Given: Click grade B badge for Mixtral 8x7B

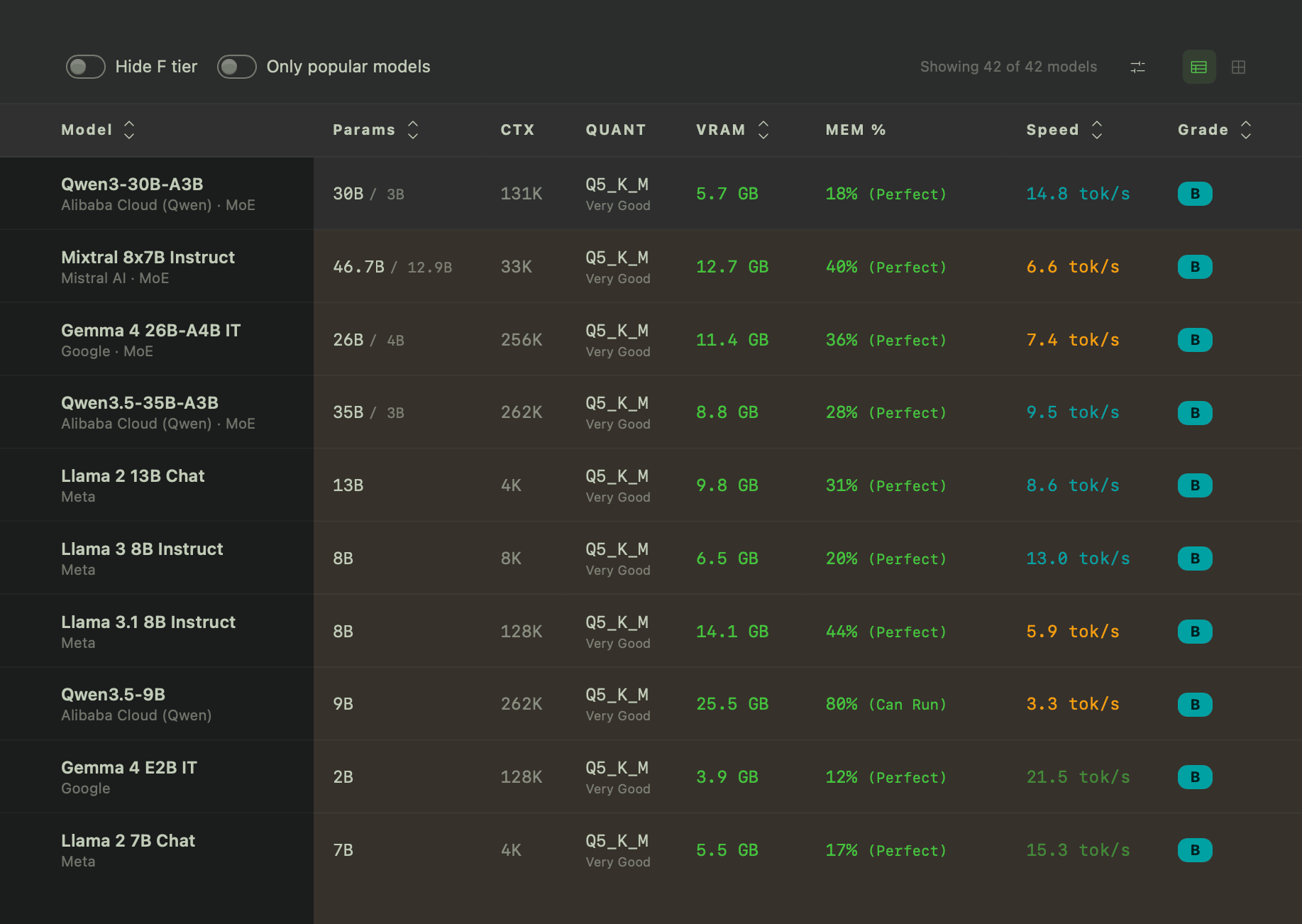Looking at the screenshot, I should tap(1195, 267).
